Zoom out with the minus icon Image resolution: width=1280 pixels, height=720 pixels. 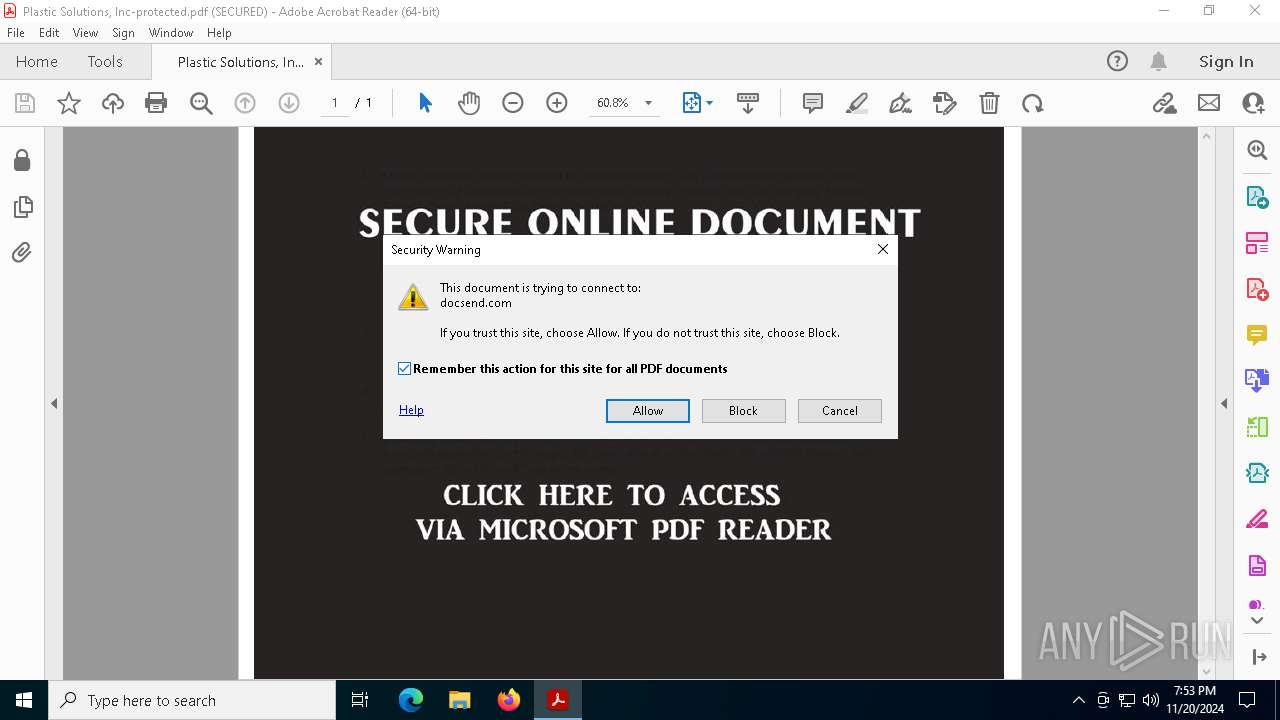(513, 103)
